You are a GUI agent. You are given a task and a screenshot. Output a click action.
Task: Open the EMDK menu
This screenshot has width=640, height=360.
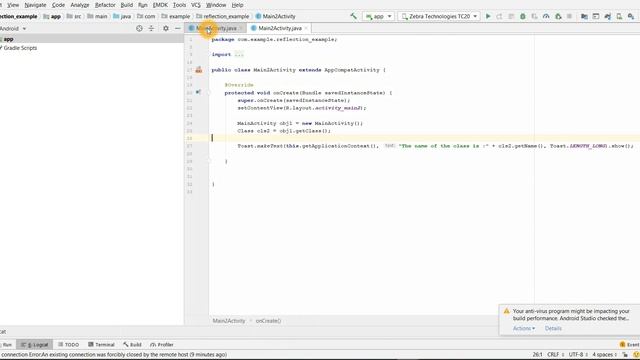click(x=160, y=5)
